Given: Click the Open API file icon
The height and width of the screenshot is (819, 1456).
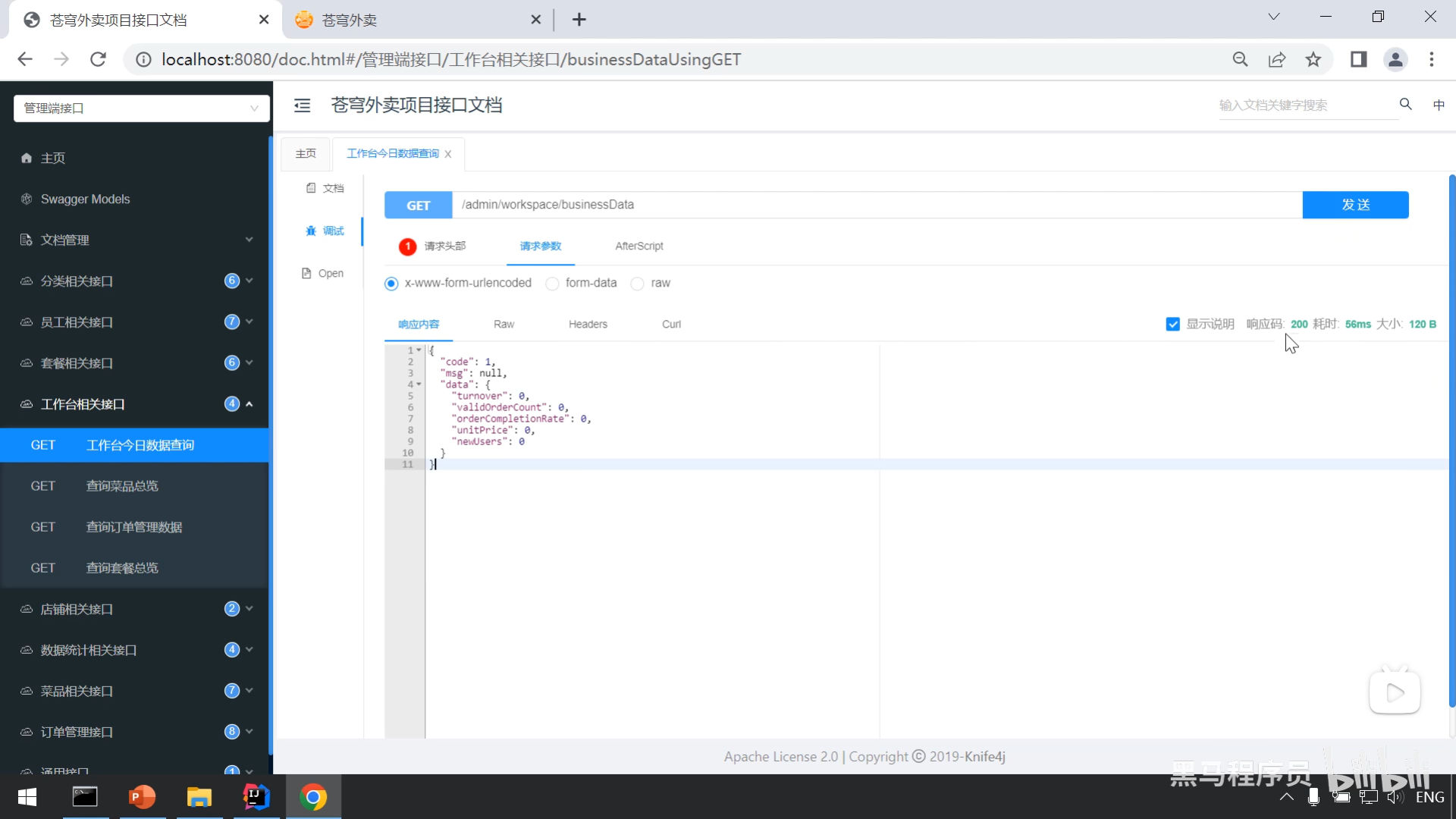Looking at the screenshot, I should pos(306,274).
